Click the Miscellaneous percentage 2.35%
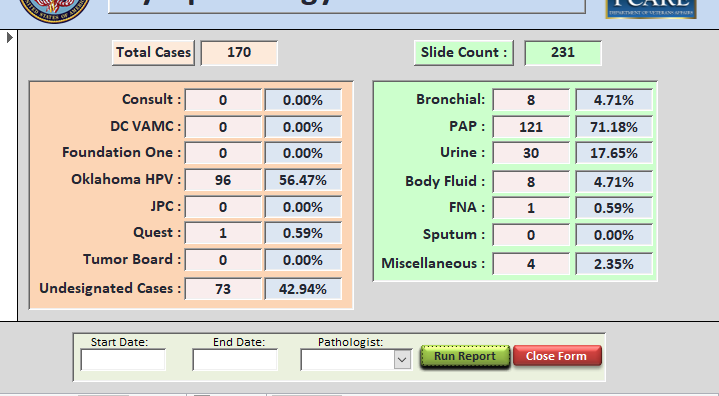Screen dimensions: 719x396 pos(614,264)
